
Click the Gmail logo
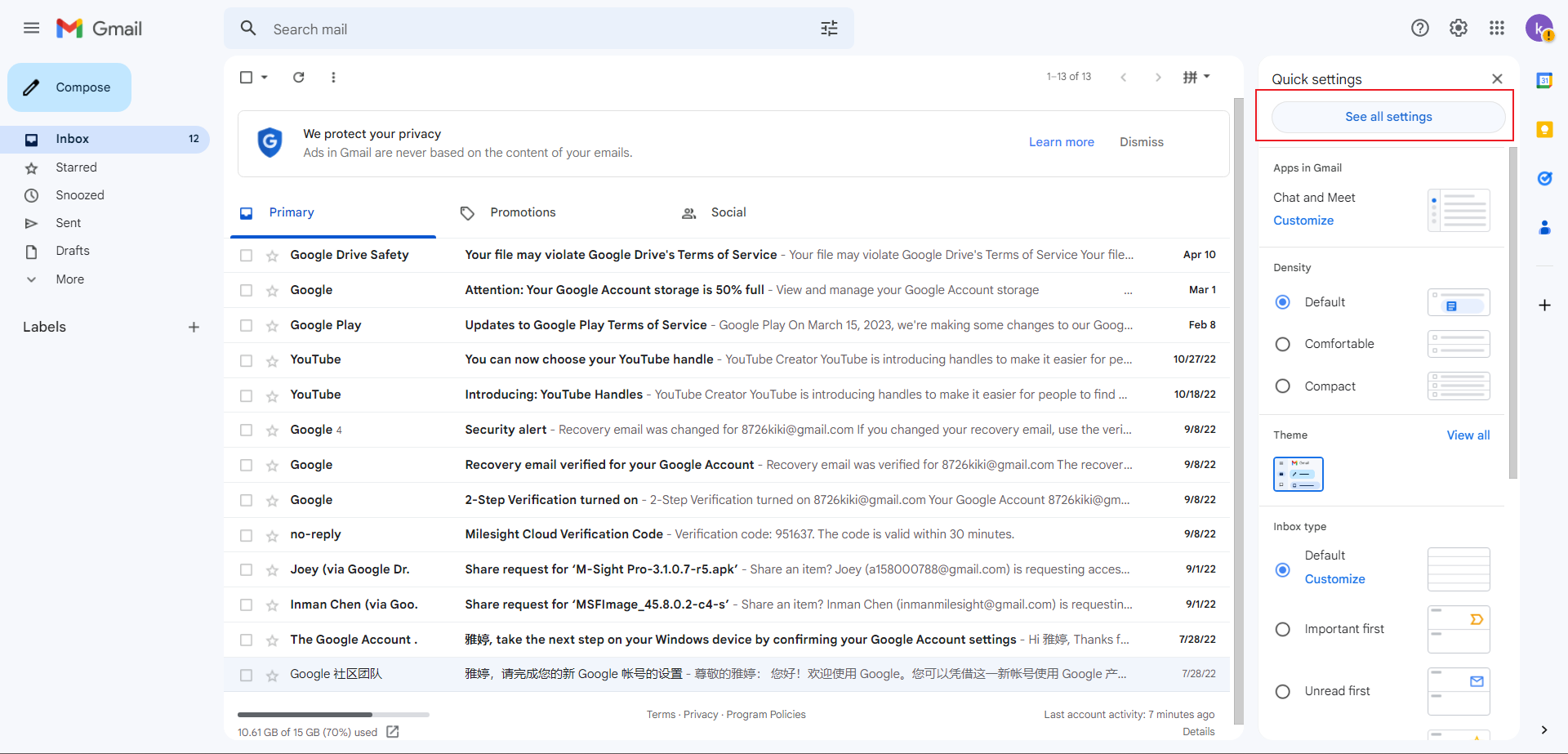pos(100,29)
